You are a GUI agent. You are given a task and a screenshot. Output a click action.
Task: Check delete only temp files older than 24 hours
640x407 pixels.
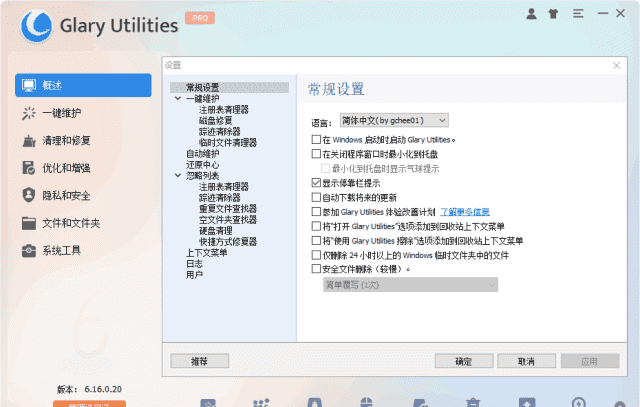[316, 255]
